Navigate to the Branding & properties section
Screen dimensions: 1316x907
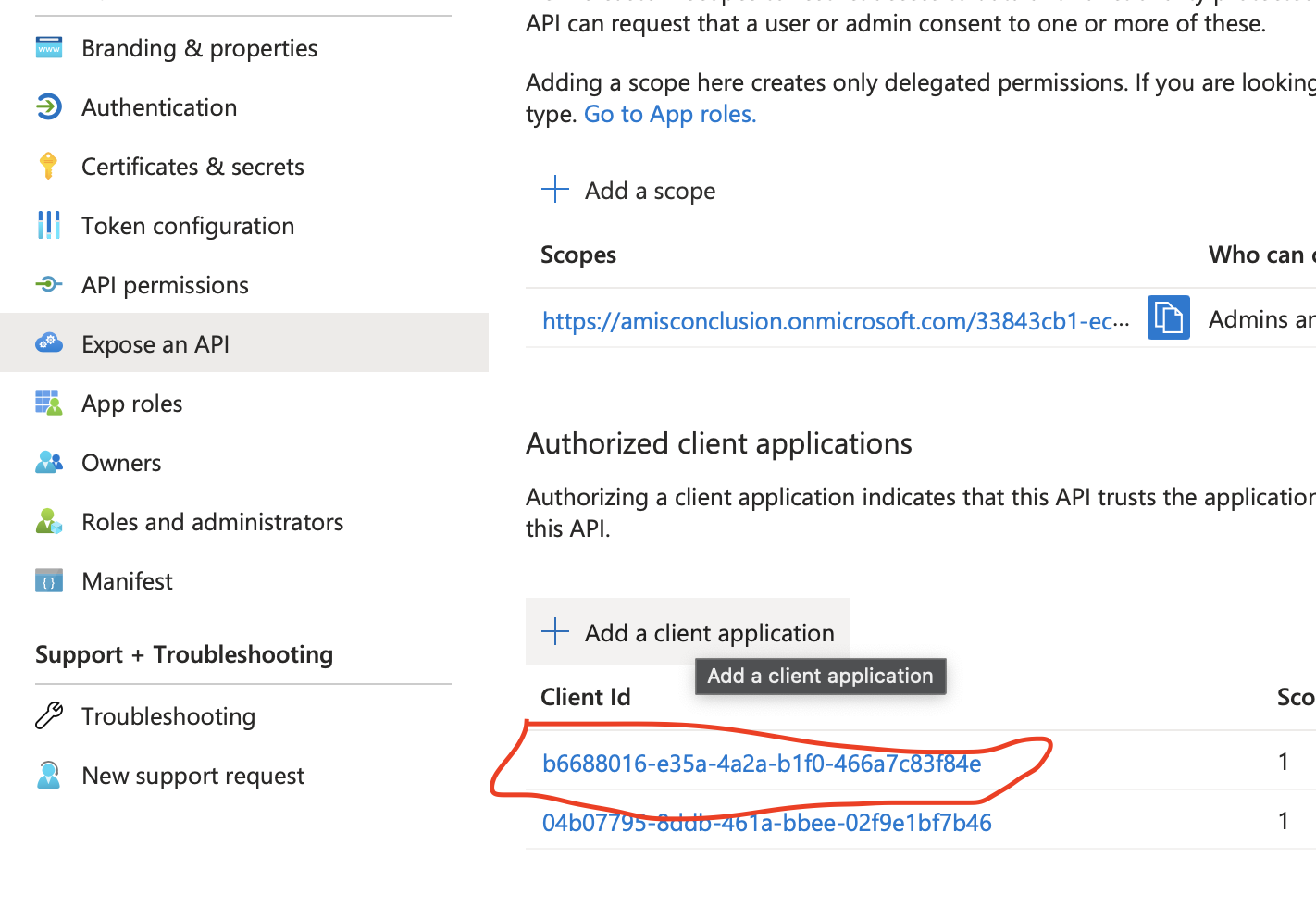[199, 47]
